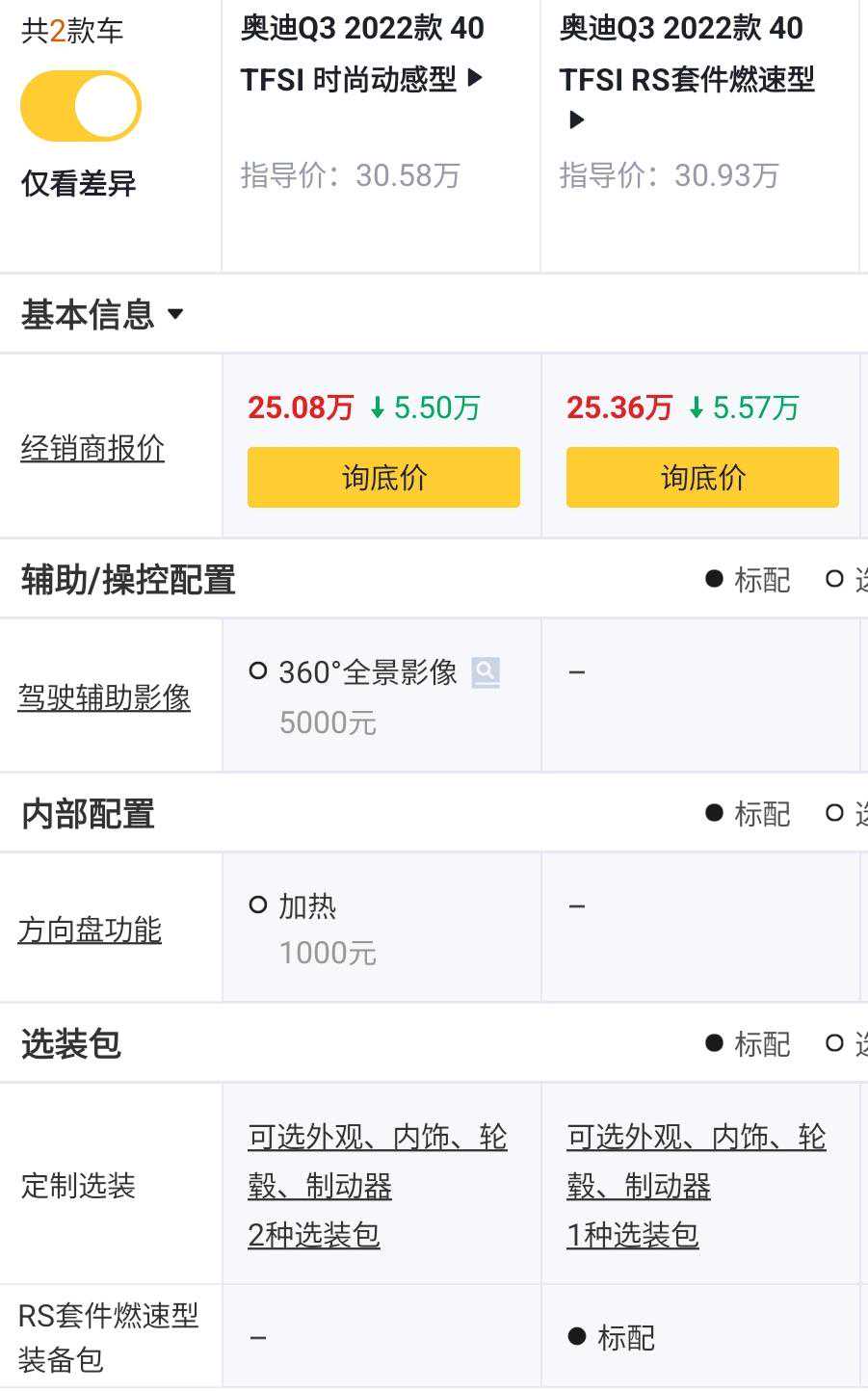The width and height of the screenshot is (868, 1391).
Task: Click arrow under RS套件燃速型 model name
Action: click(x=576, y=120)
